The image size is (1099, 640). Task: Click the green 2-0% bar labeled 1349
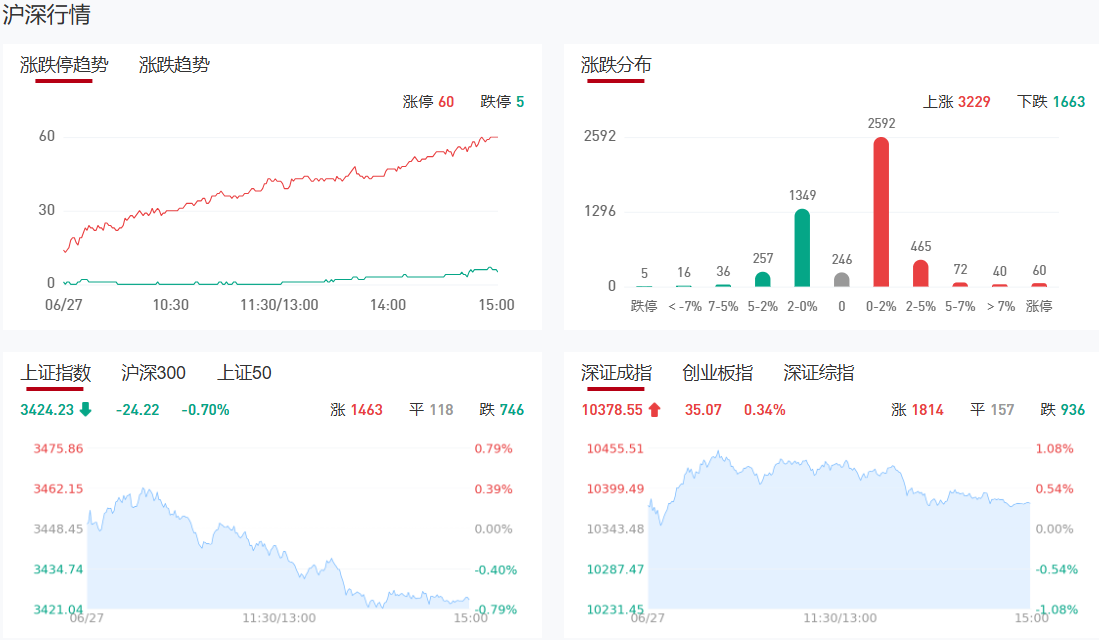tap(802, 247)
